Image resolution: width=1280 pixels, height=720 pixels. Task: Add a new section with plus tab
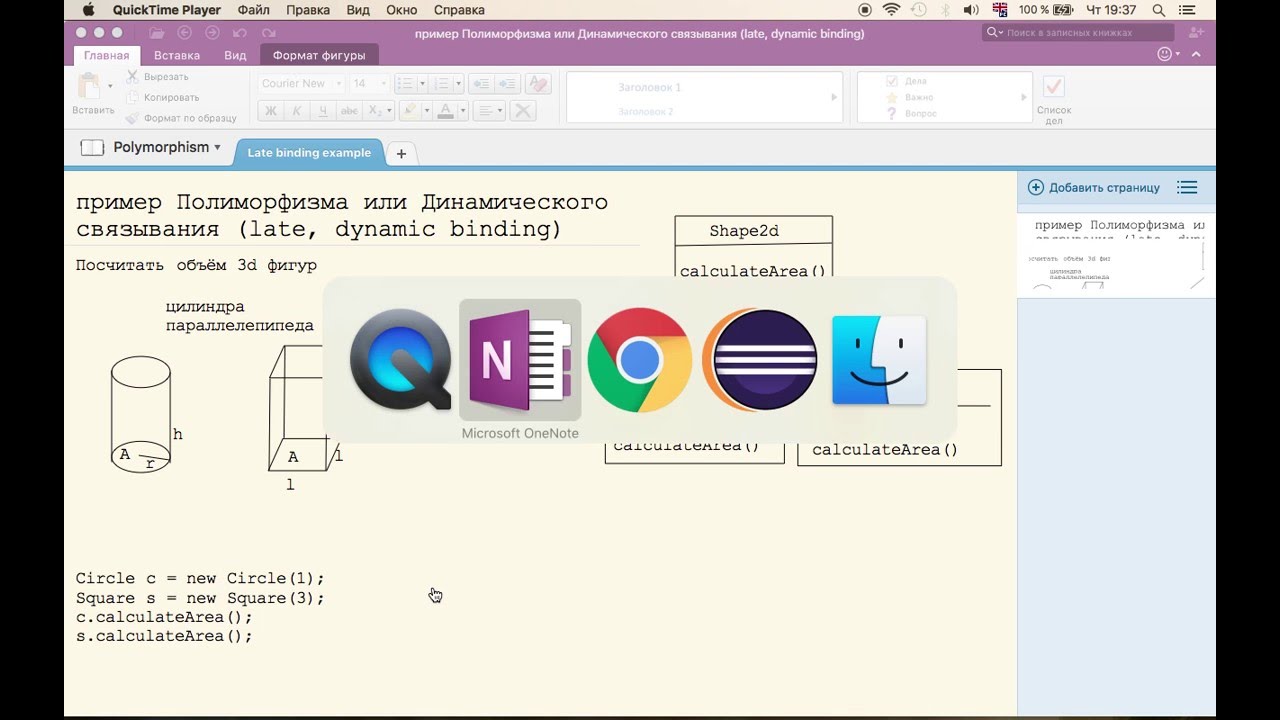(401, 153)
